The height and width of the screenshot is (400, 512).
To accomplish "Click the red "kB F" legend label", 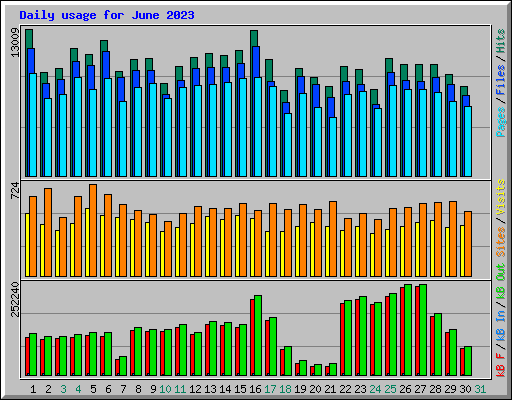I will tap(500, 364).
